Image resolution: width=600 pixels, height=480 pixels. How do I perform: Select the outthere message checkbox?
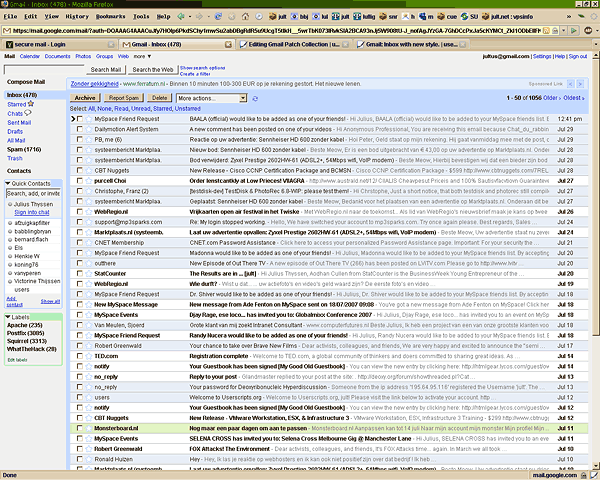(80, 263)
